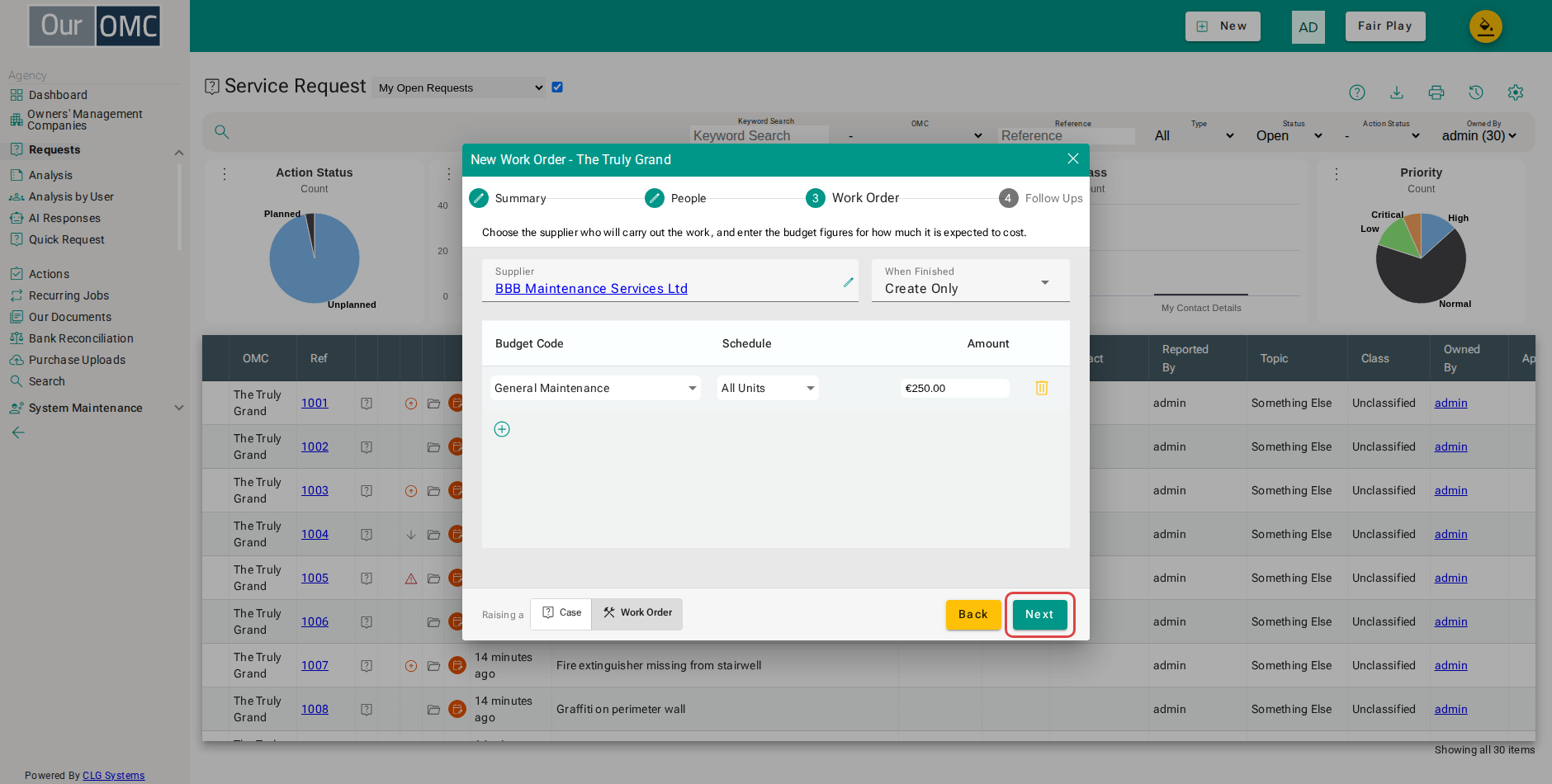Image resolution: width=1552 pixels, height=784 pixels.
Task: Edit the supplier with pencil icon
Action: pyautogui.click(x=848, y=282)
